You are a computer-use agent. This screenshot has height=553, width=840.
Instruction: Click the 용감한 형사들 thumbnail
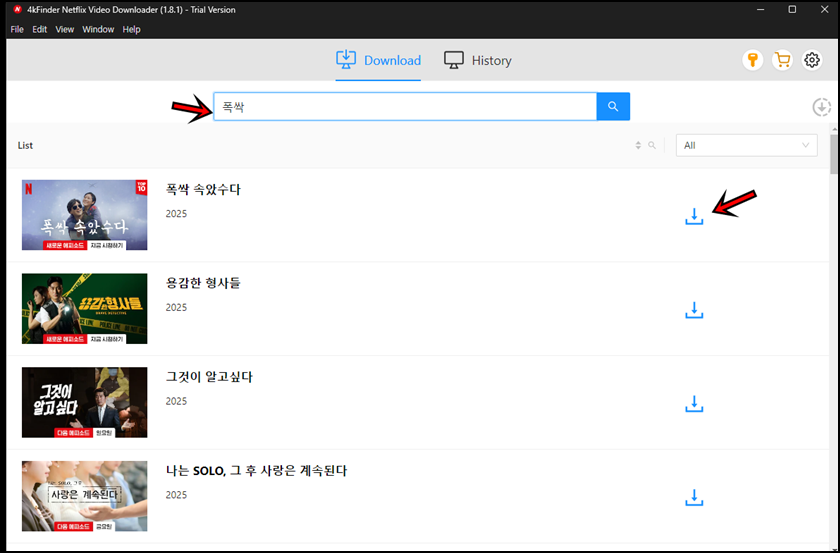(x=85, y=309)
